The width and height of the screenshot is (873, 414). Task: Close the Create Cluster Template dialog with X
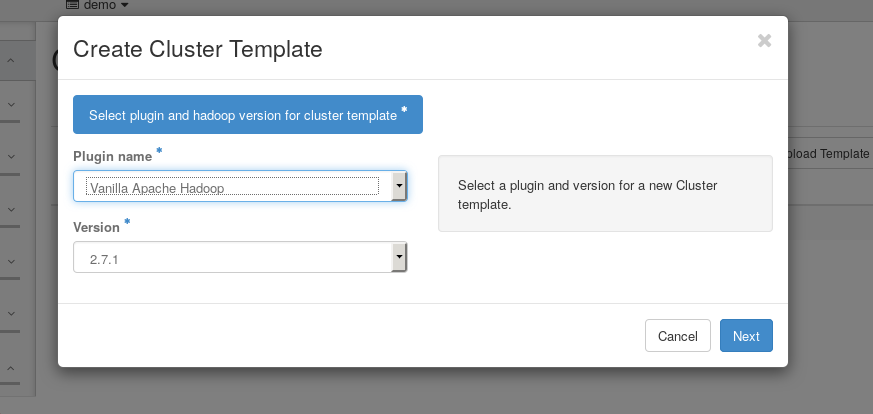pyautogui.click(x=764, y=41)
